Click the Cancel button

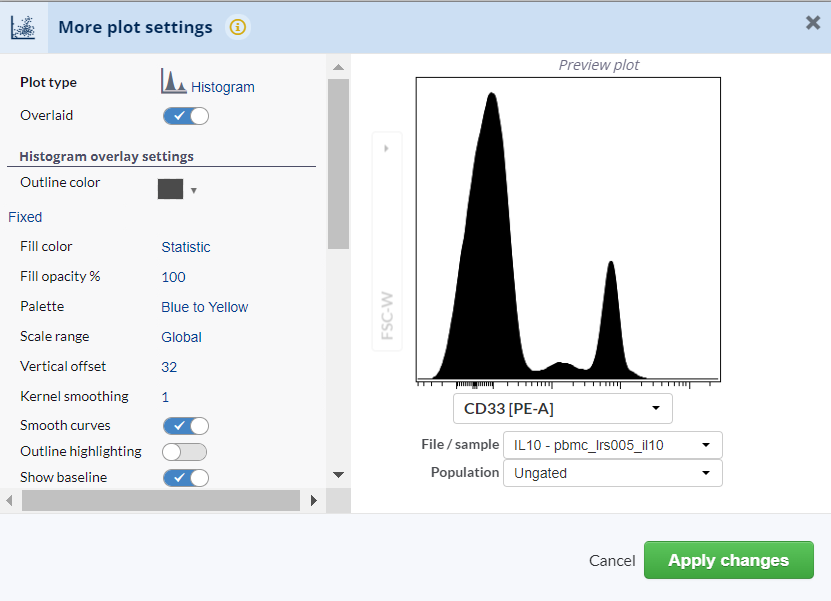point(612,561)
